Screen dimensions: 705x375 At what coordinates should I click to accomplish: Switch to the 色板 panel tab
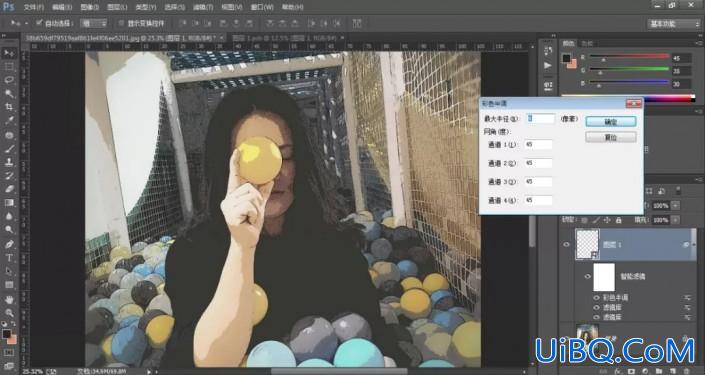coord(587,44)
